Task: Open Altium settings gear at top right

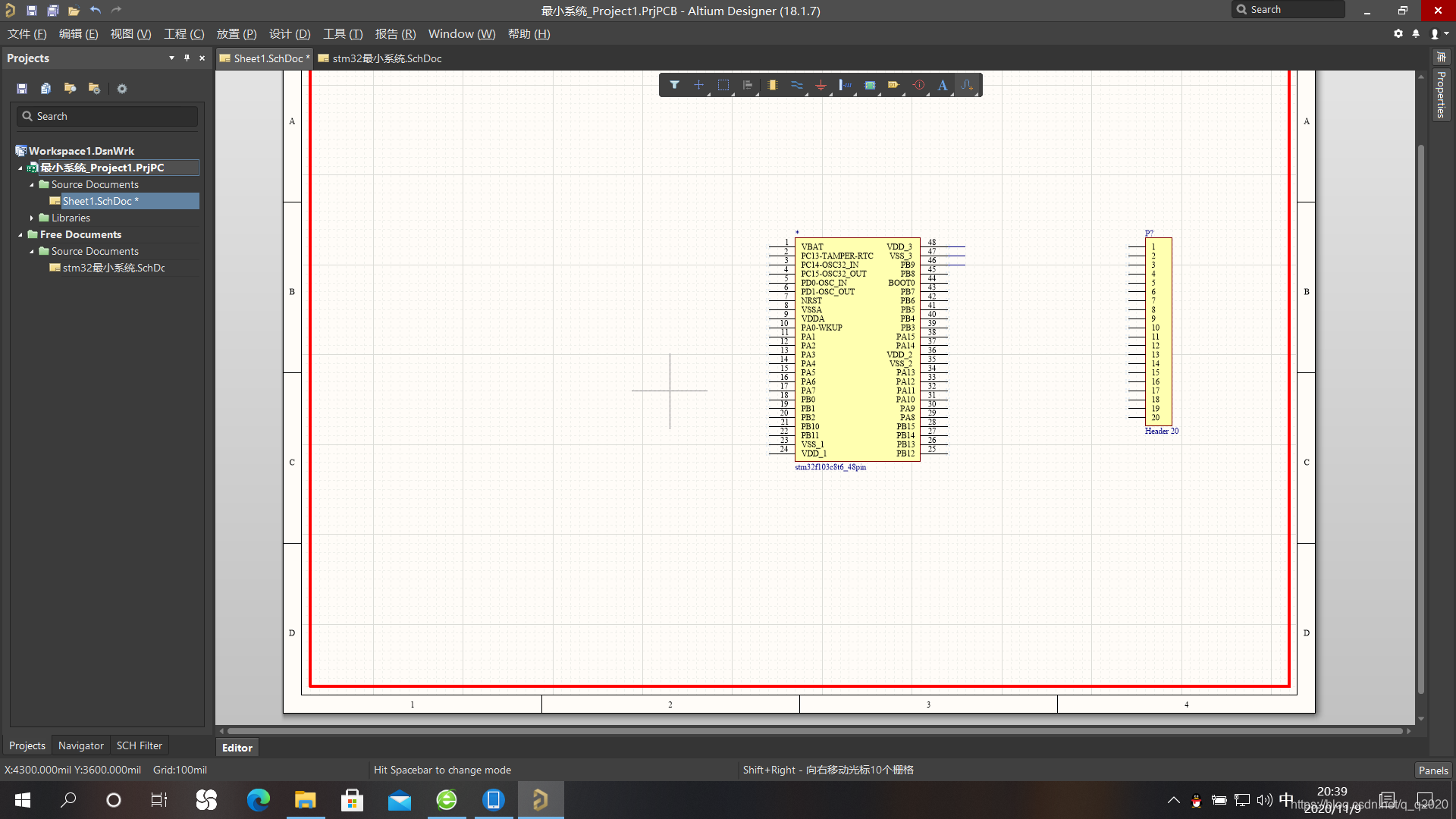Action: click(1398, 33)
